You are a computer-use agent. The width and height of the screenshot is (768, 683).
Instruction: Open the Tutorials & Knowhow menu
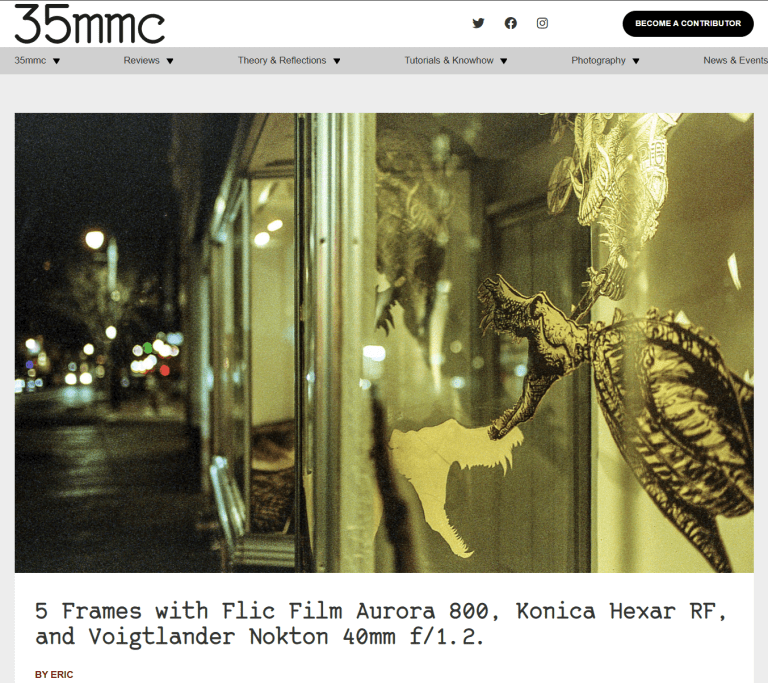tap(449, 60)
